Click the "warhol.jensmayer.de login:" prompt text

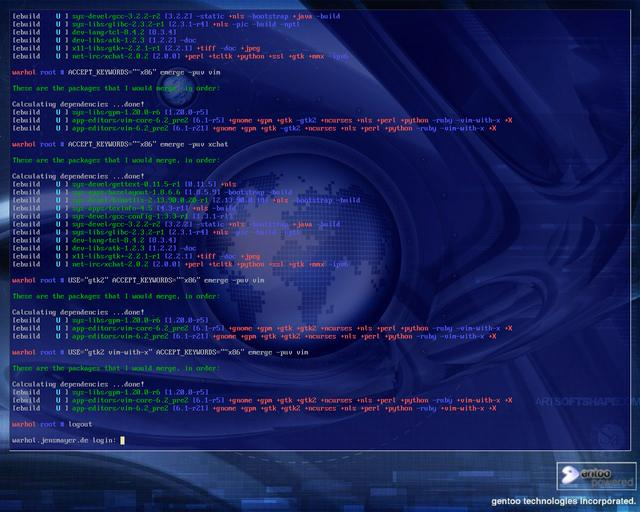point(64,440)
